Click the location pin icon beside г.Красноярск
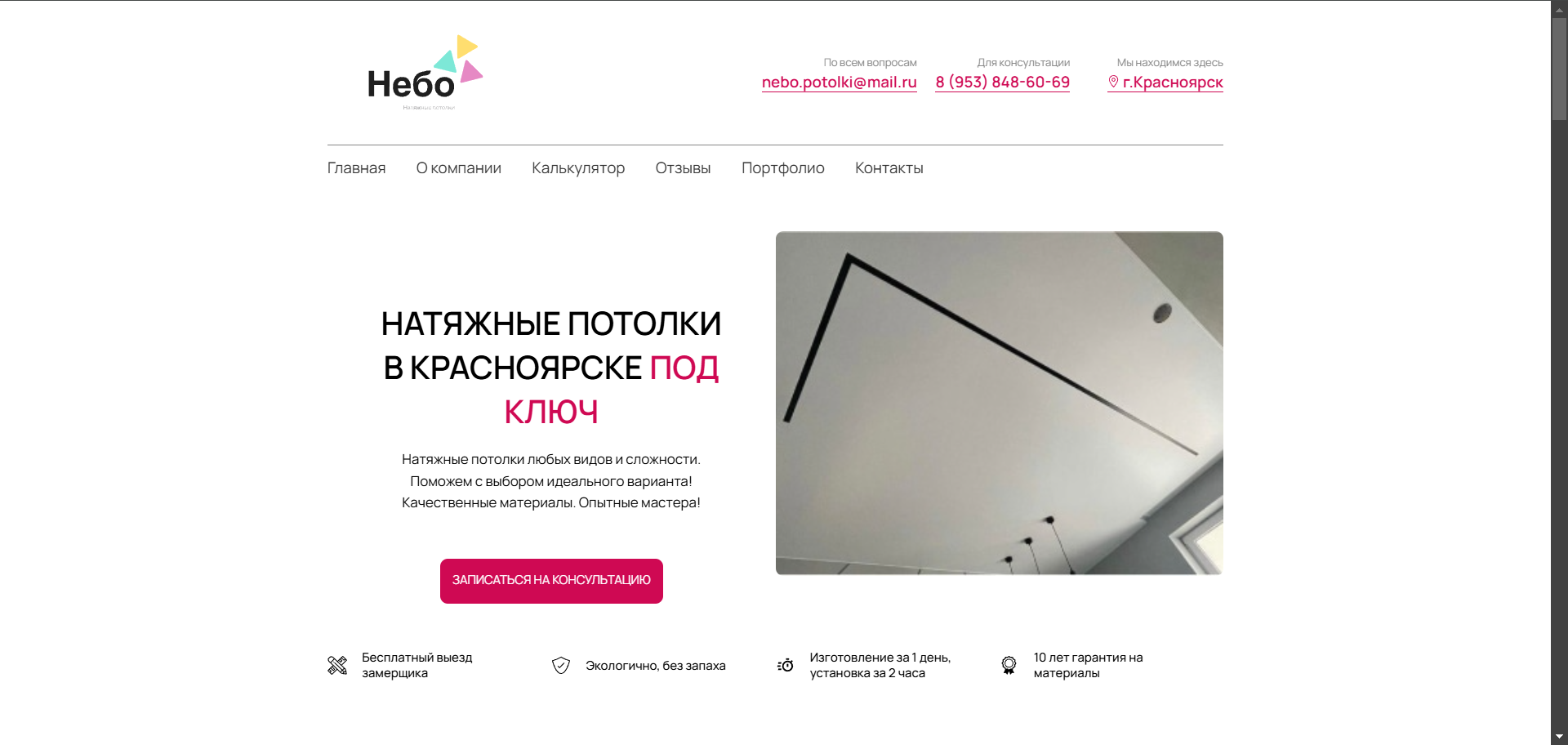This screenshot has height=745, width=1568. coord(1113,82)
